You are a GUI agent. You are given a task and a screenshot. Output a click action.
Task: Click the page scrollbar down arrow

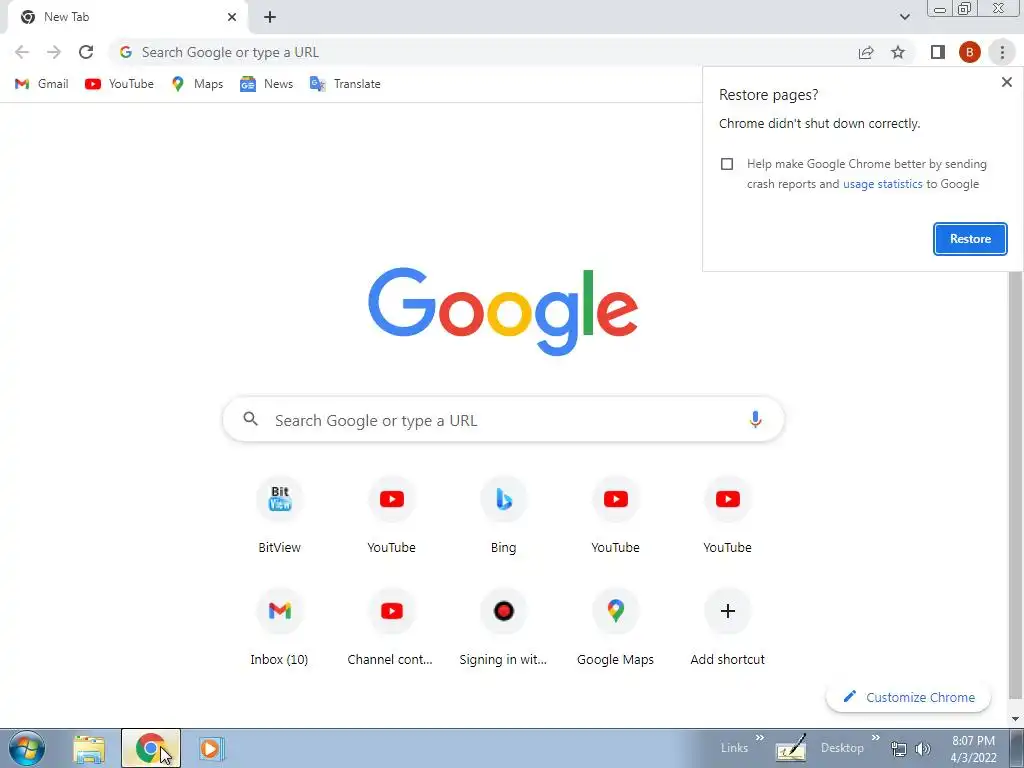click(x=1016, y=719)
